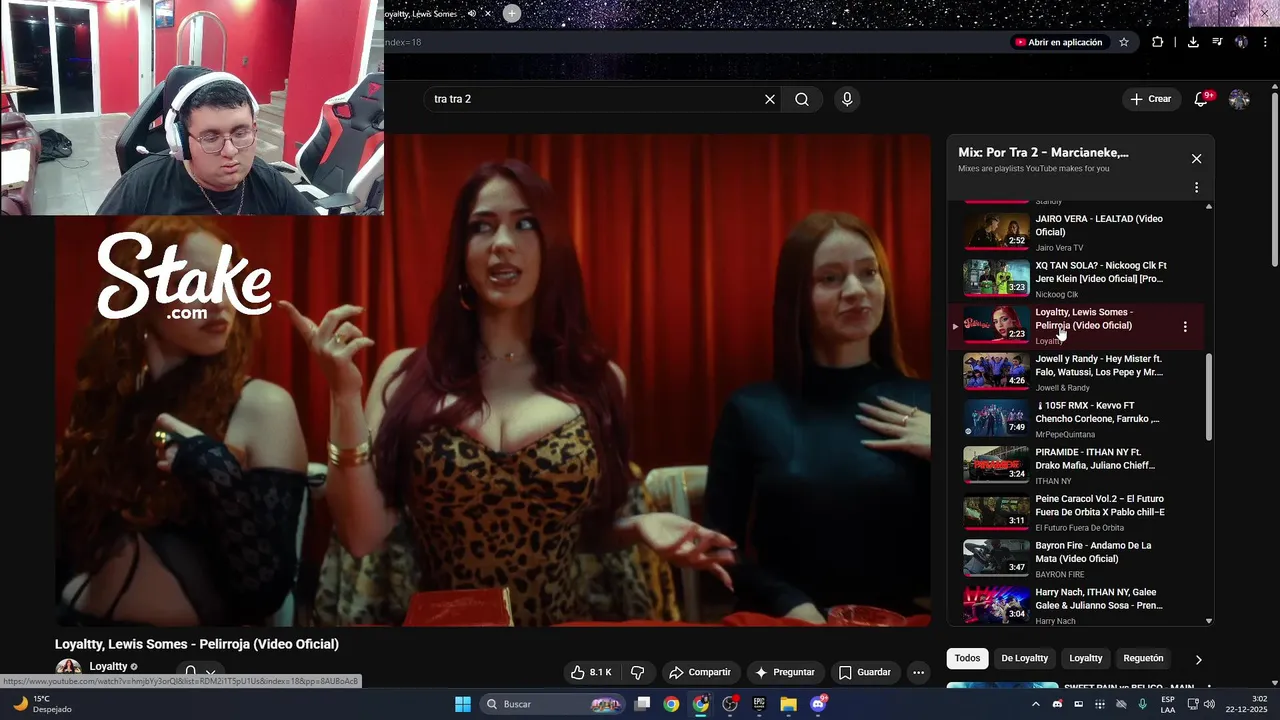Open the Chrome profile avatar

click(1241, 42)
